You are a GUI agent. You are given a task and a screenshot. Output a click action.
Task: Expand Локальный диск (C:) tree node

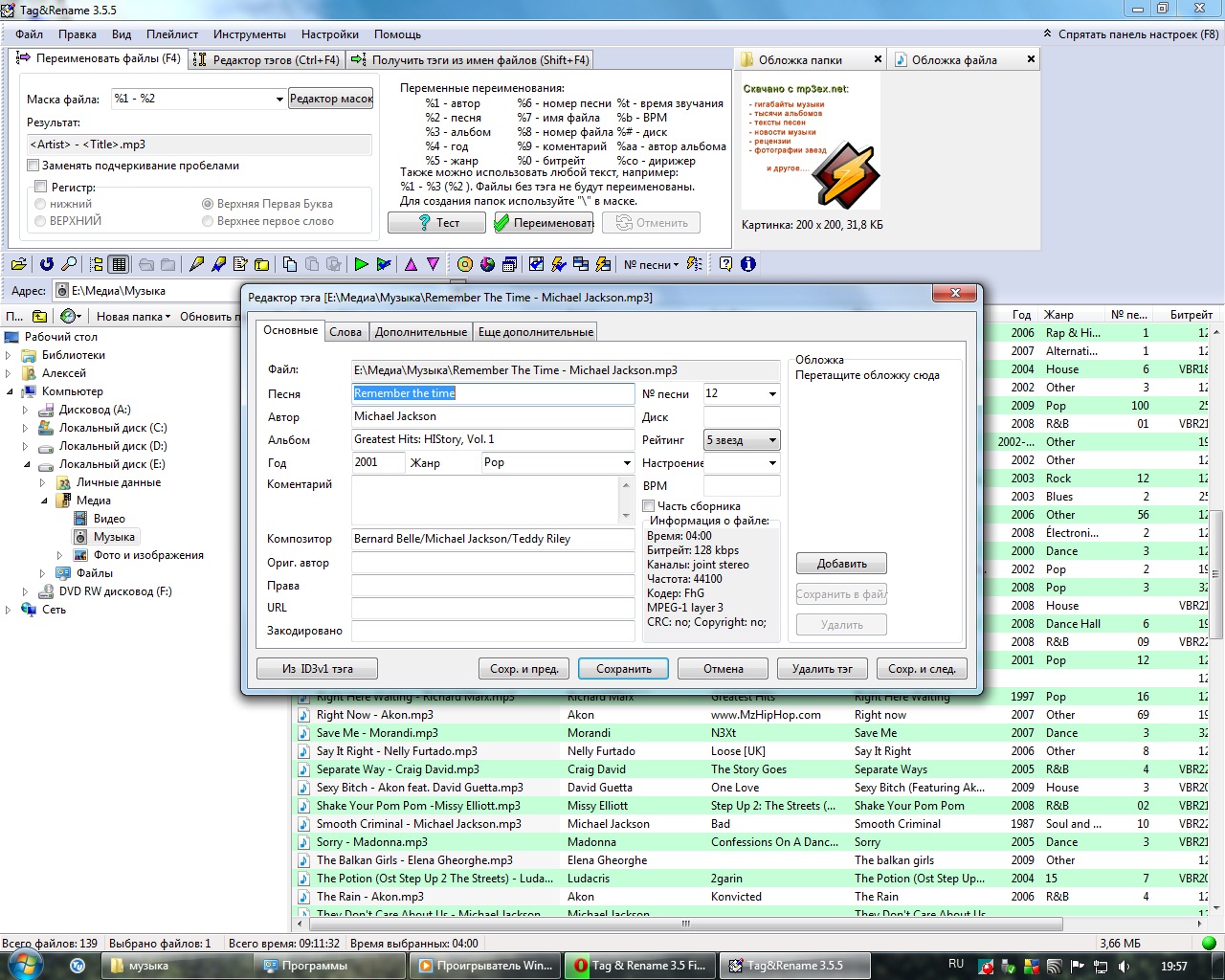click(26, 428)
